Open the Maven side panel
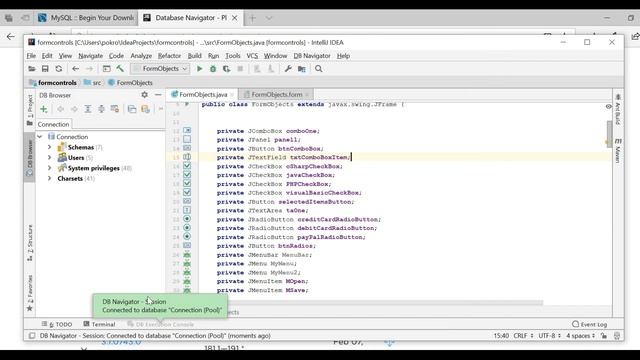Viewport: 640px width, 360px height. pyautogui.click(x=618, y=151)
